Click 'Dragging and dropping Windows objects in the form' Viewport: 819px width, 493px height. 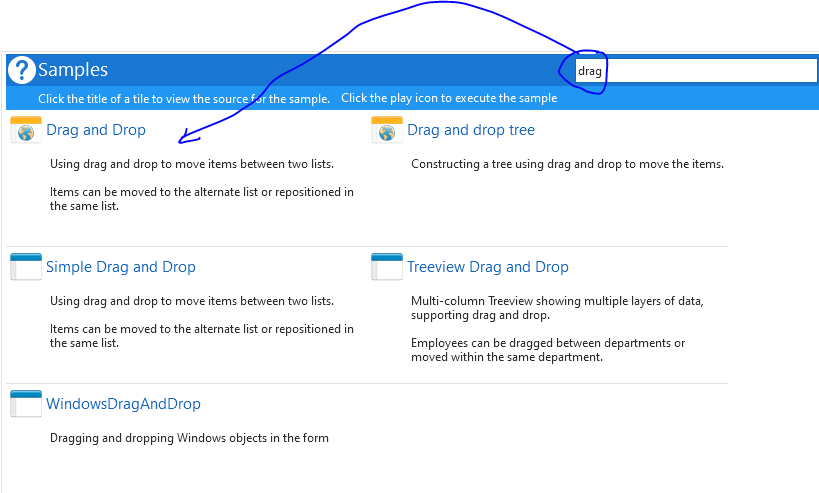tap(189, 438)
